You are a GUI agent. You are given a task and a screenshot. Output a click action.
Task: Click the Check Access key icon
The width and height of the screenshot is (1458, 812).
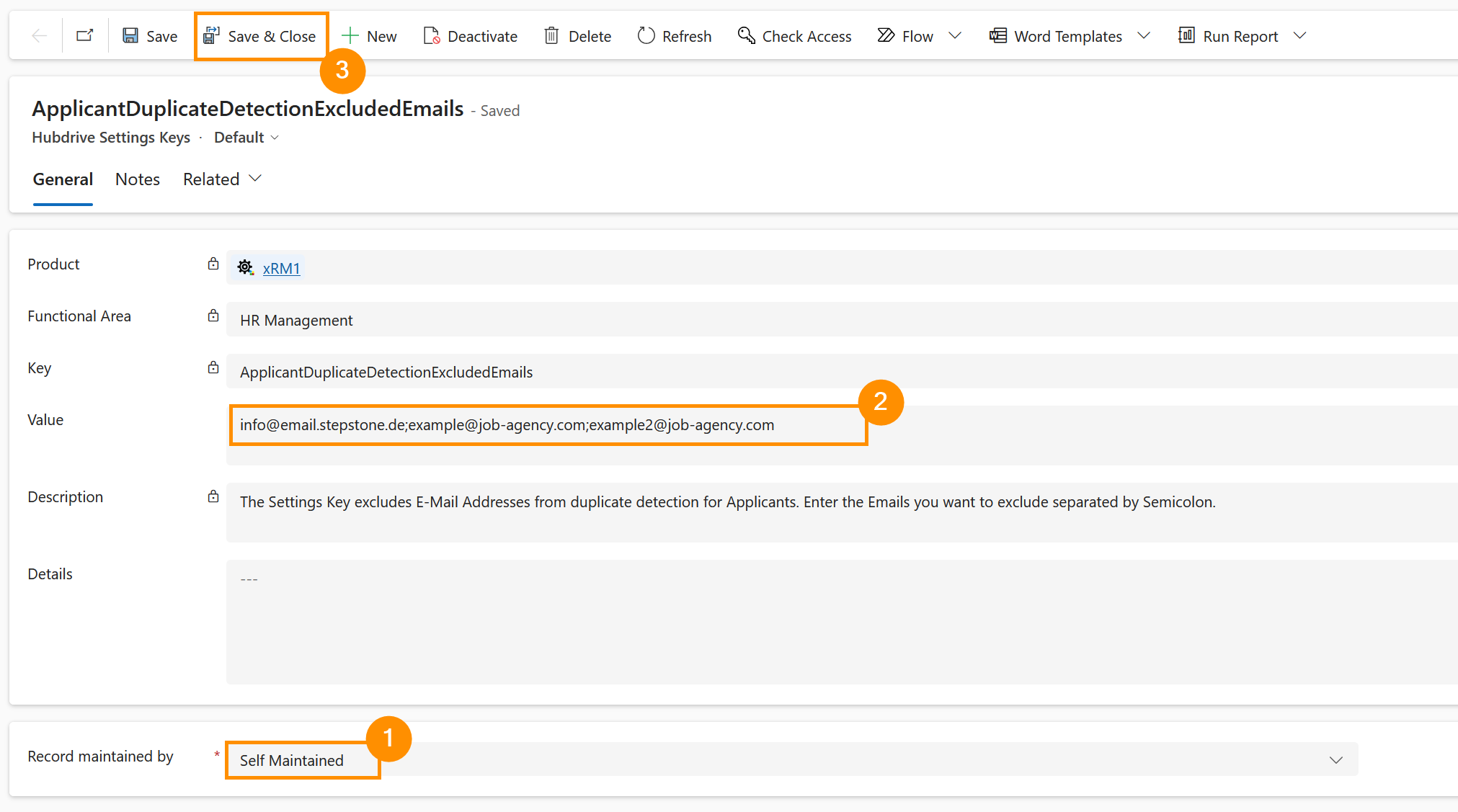point(746,36)
